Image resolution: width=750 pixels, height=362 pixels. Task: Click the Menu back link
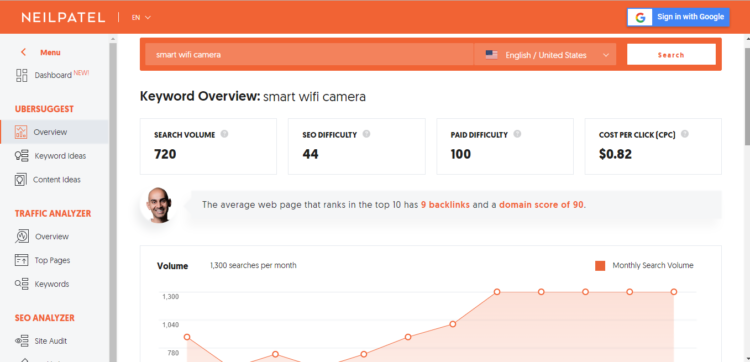pyautogui.click(x=50, y=53)
